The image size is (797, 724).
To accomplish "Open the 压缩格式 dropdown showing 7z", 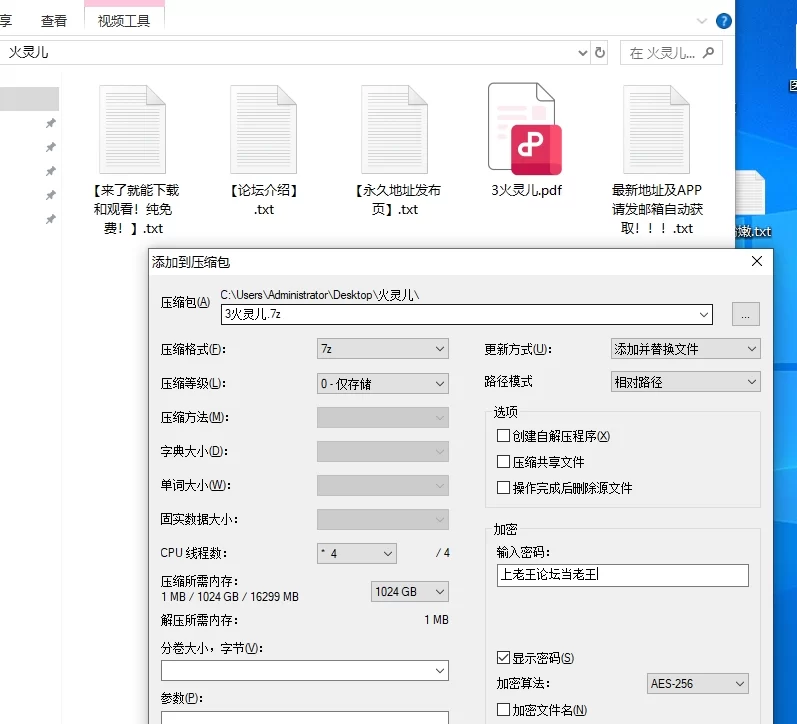I will 382,349.
